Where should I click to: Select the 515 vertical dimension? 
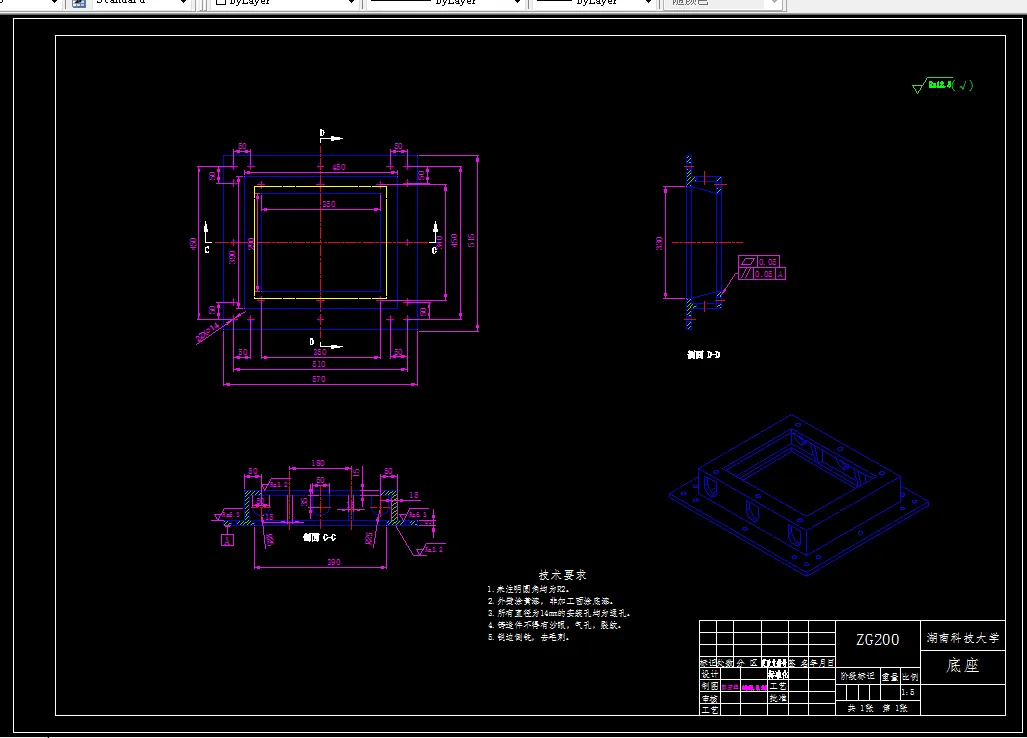[472, 240]
